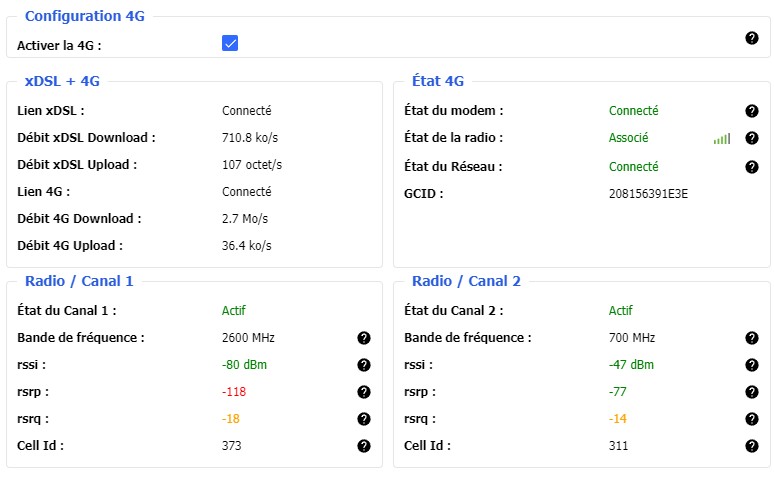Click the red rsrp value -118
The width and height of the screenshot is (774, 481).
234,392
